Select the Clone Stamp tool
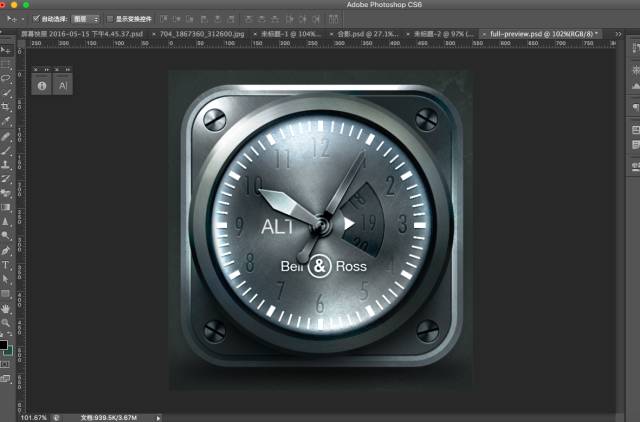The image size is (640, 422). pyautogui.click(x=5, y=165)
